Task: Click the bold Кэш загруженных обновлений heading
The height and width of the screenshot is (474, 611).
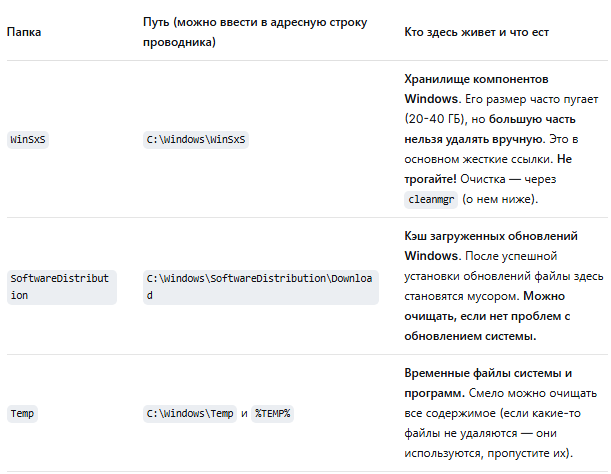Action: click(491, 236)
